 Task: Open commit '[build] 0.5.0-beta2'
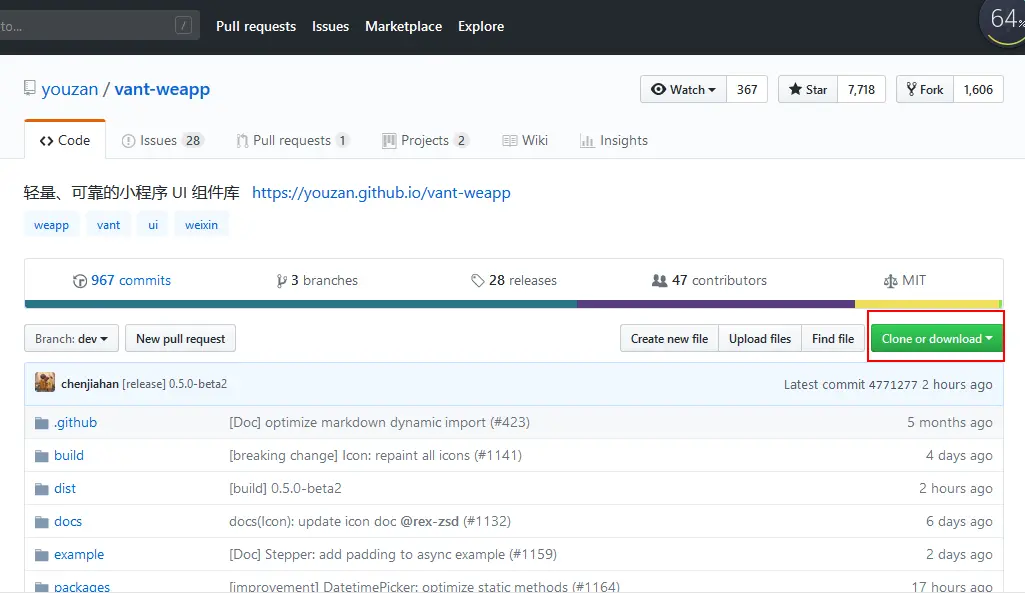tap(285, 488)
